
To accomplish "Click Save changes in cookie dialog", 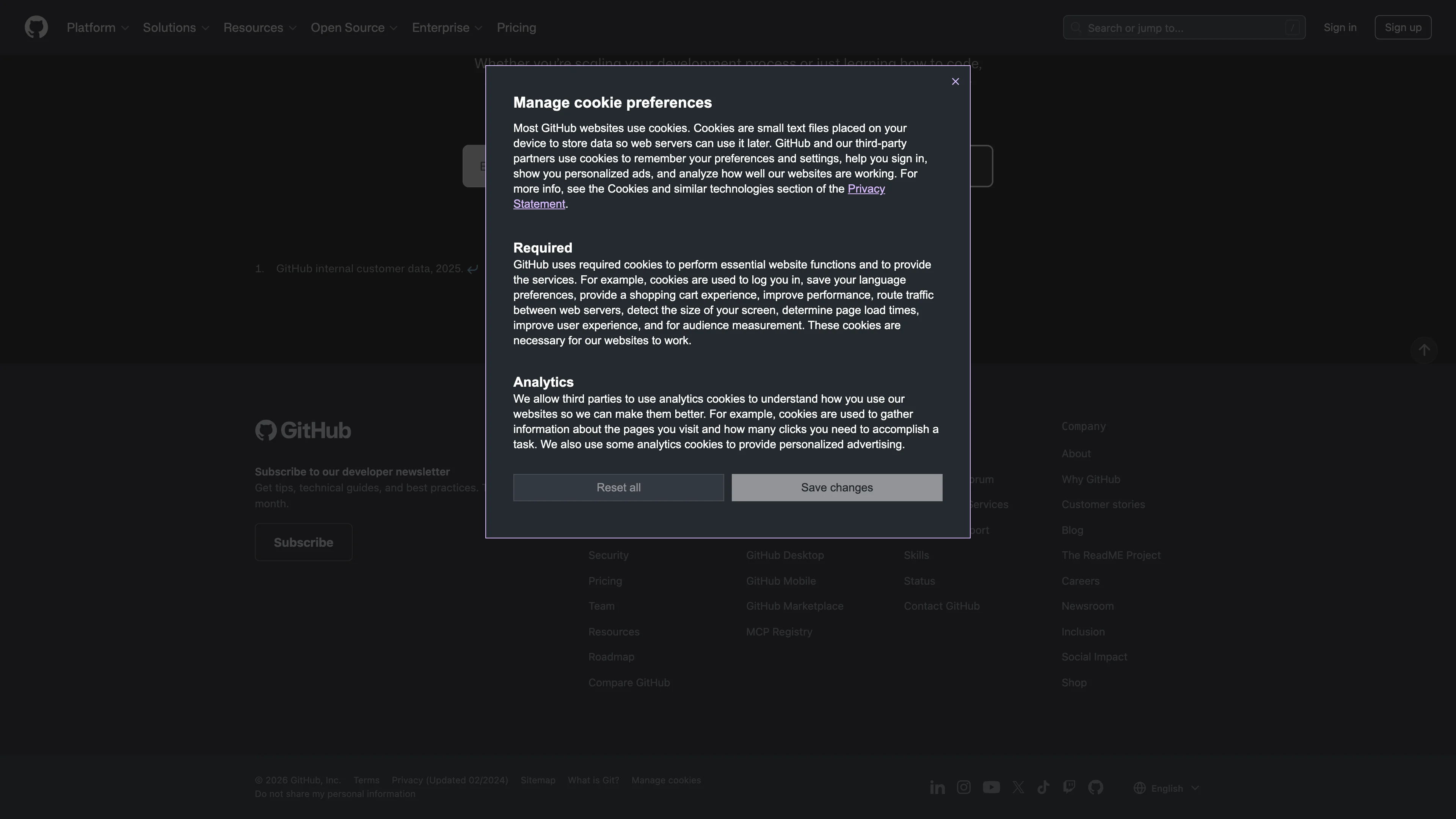I will click(x=837, y=488).
